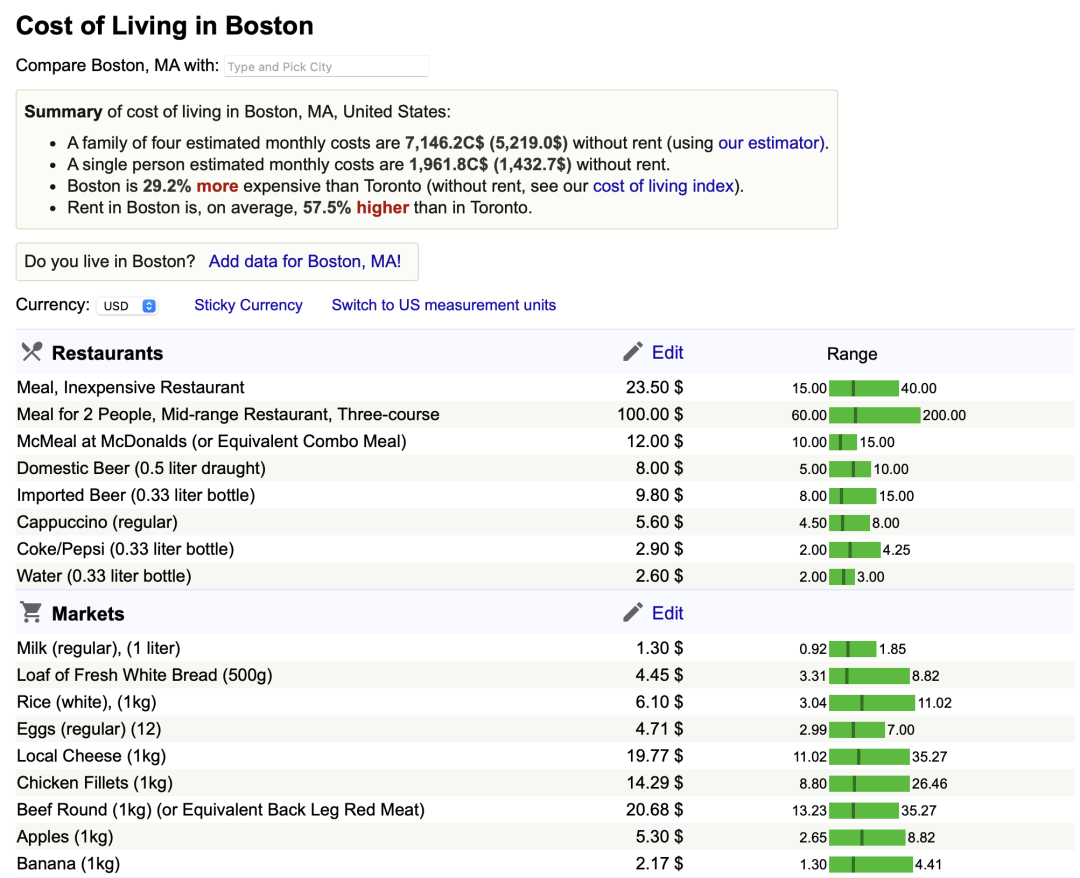Click the '57.5% higher' summary text
Image resolution: width=1080 pixels, height=878 pixels.
(356, 207)
